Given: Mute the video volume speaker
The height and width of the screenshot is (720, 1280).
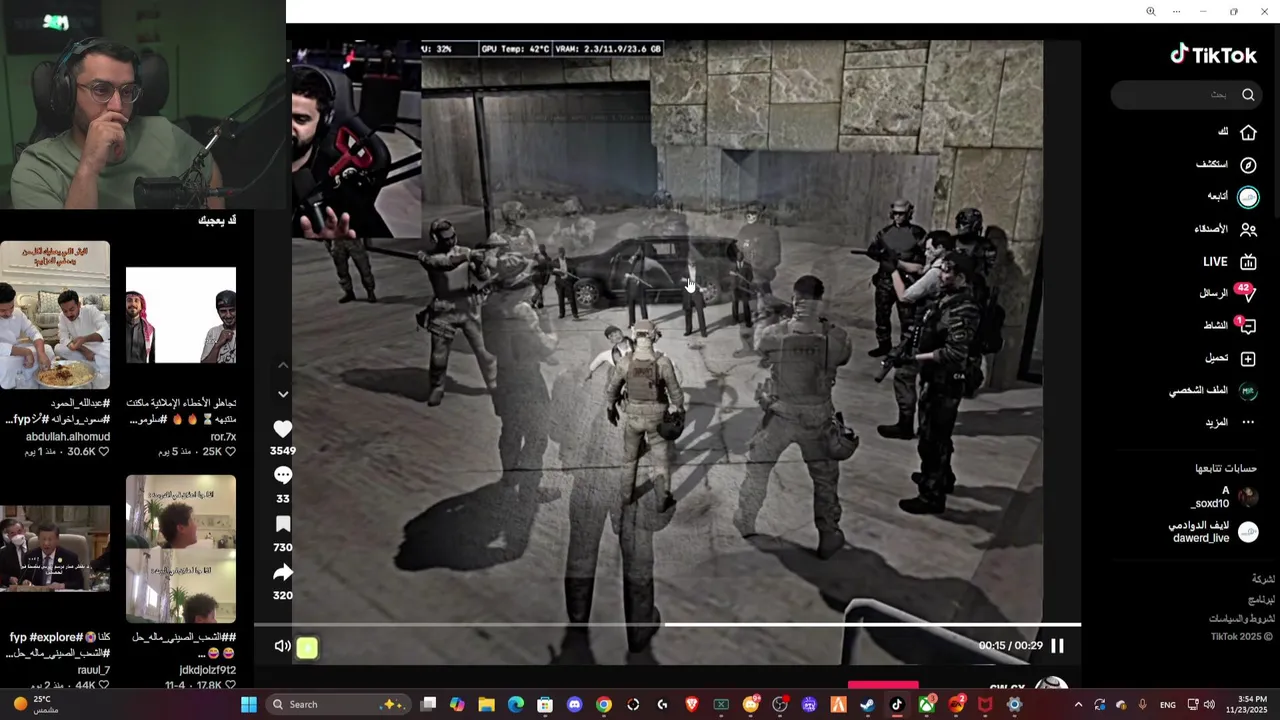Looking at the screenshot, I should click(x=283, y=647).
